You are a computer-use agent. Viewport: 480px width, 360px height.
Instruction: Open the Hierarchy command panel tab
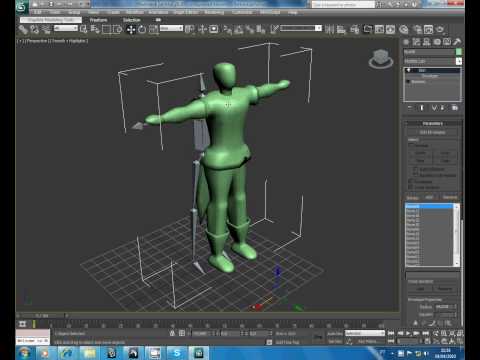(427, 42)
